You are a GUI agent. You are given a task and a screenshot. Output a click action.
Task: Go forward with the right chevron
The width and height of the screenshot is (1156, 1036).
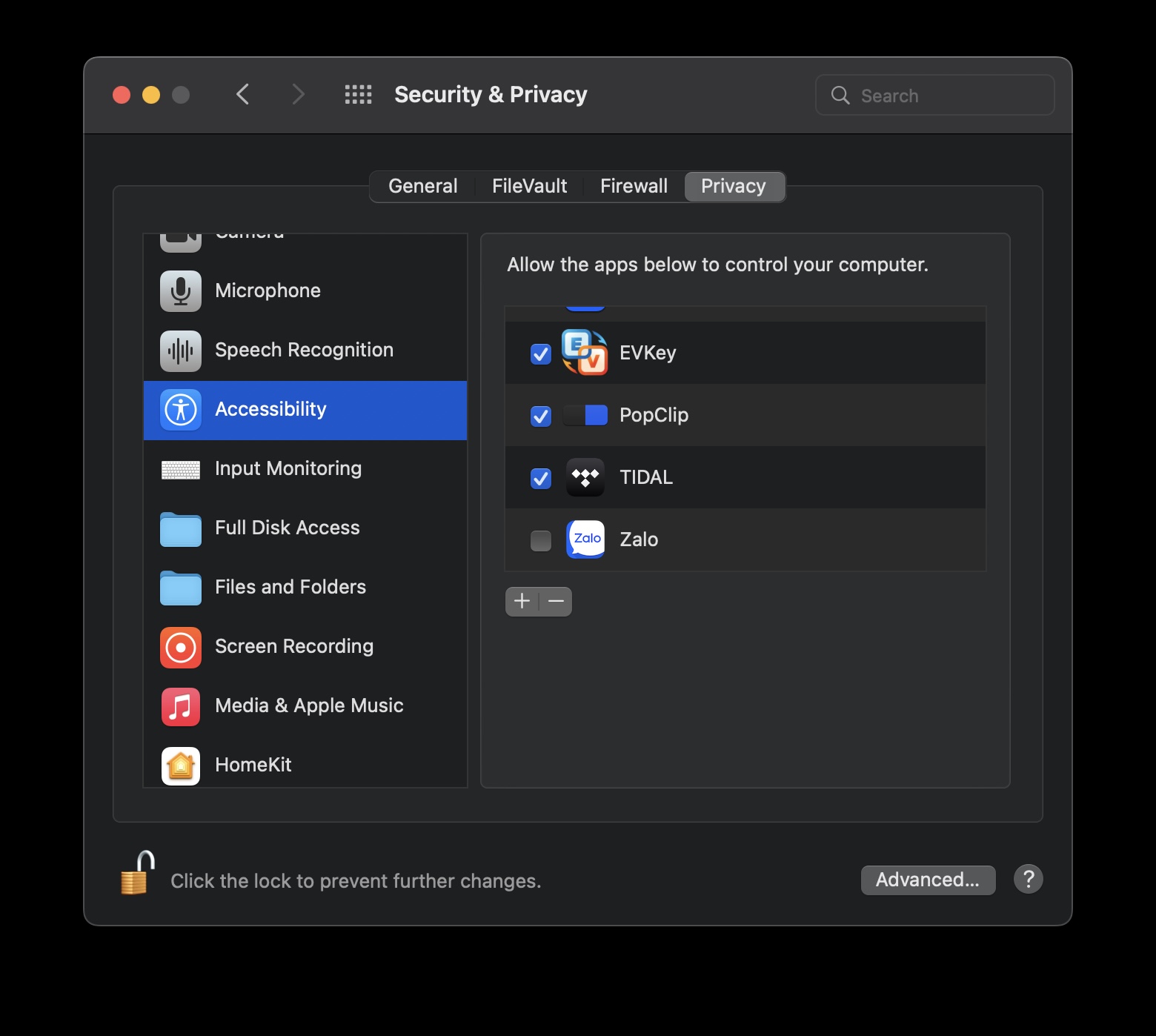pos(298,95)
